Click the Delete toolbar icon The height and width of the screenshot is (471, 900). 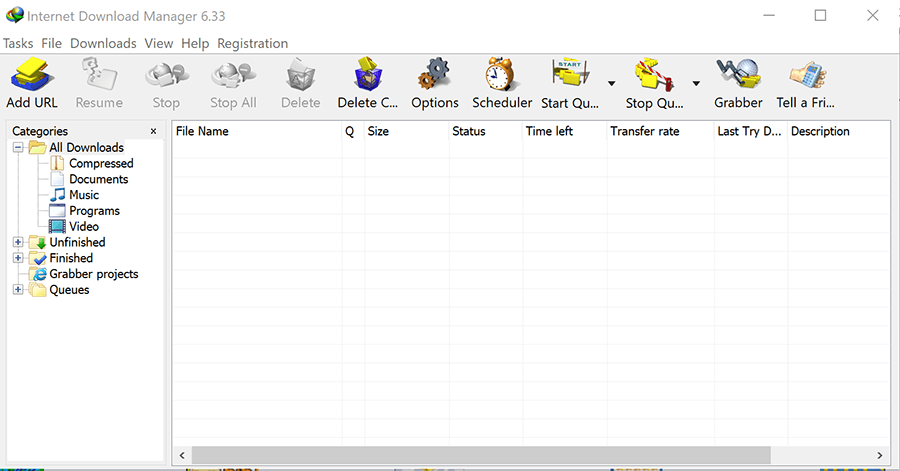pyautogui.click(x=300, y=75)
